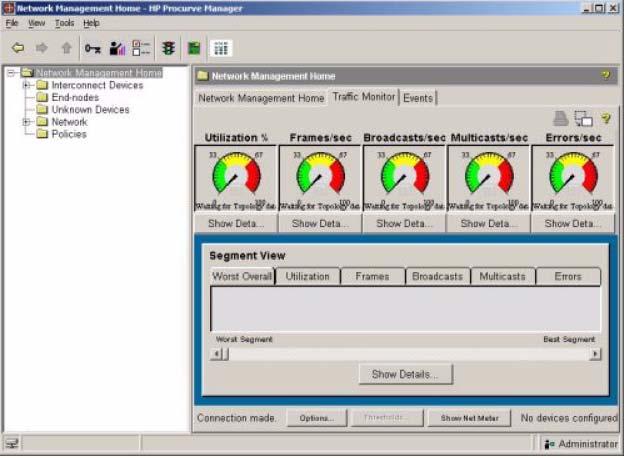
Task: Select Network tree item
Action: coord(69,122)
